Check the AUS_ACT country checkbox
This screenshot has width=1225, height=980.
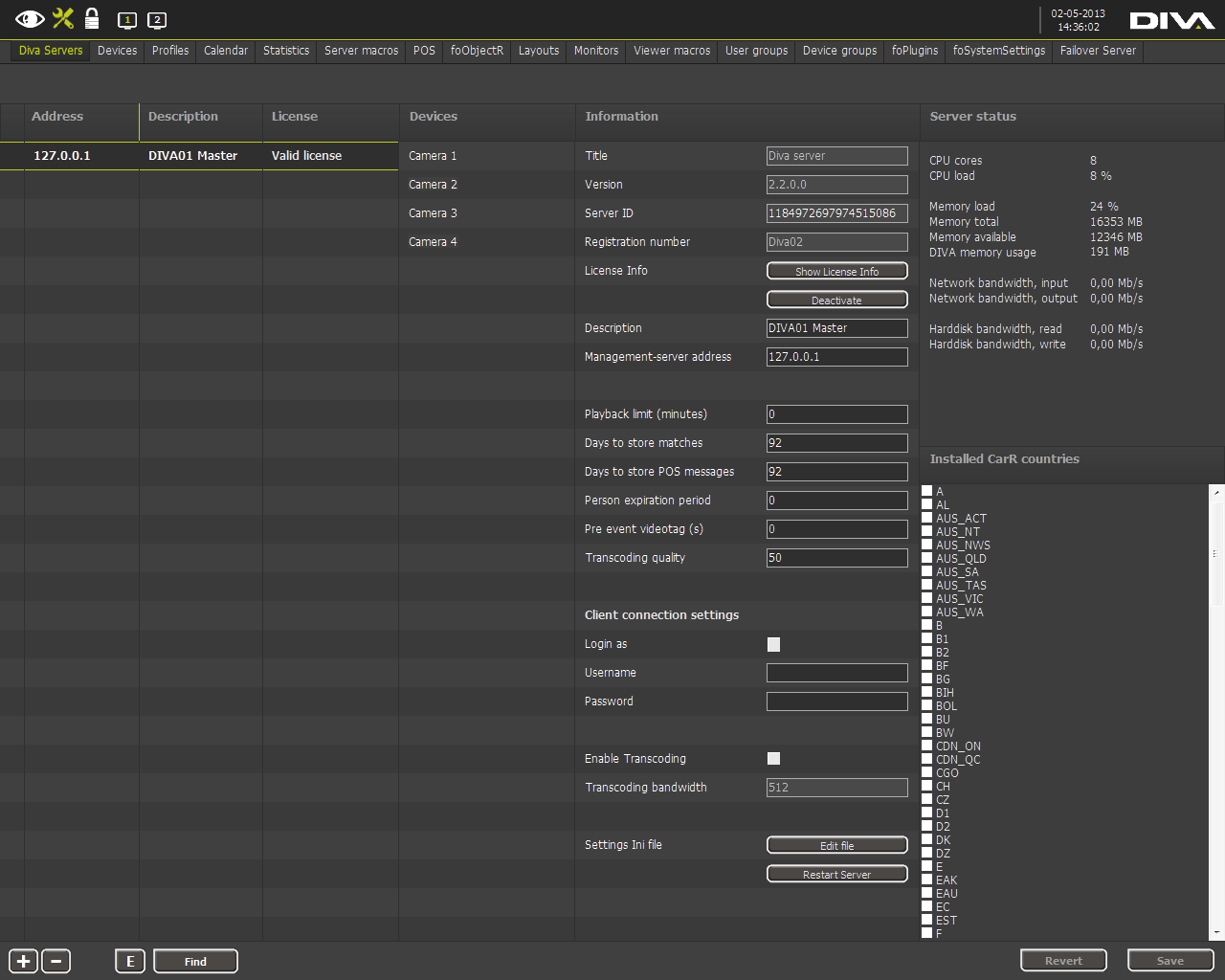click(x=926, y=518)
